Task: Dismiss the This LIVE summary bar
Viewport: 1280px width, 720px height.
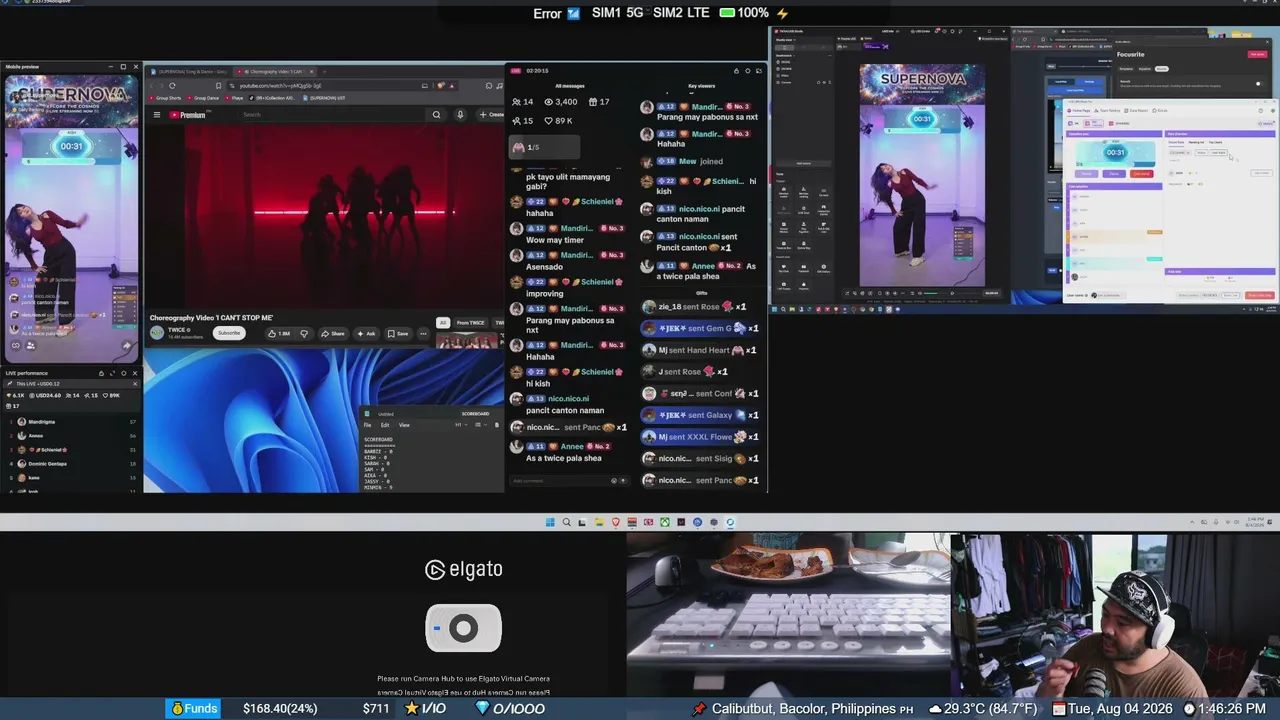Action: pyautogui.click(x=135, y=384)
